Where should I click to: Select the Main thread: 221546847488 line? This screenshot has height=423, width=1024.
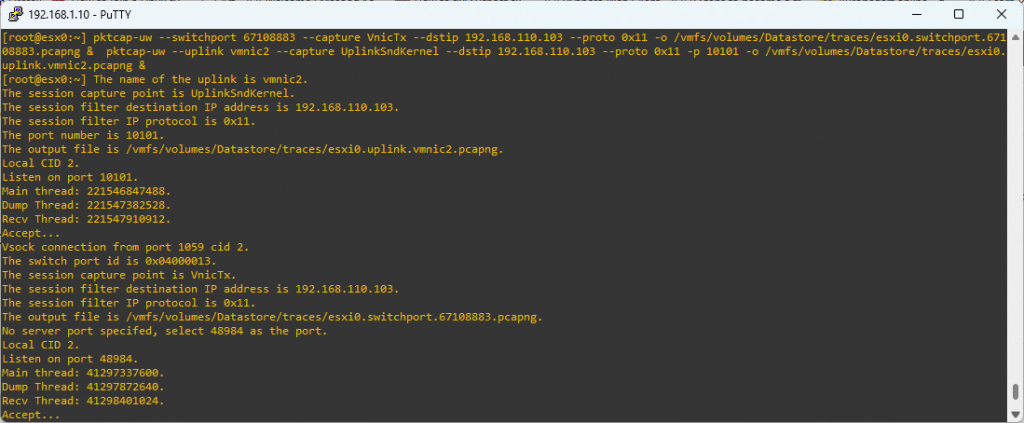tap(86, 191)
